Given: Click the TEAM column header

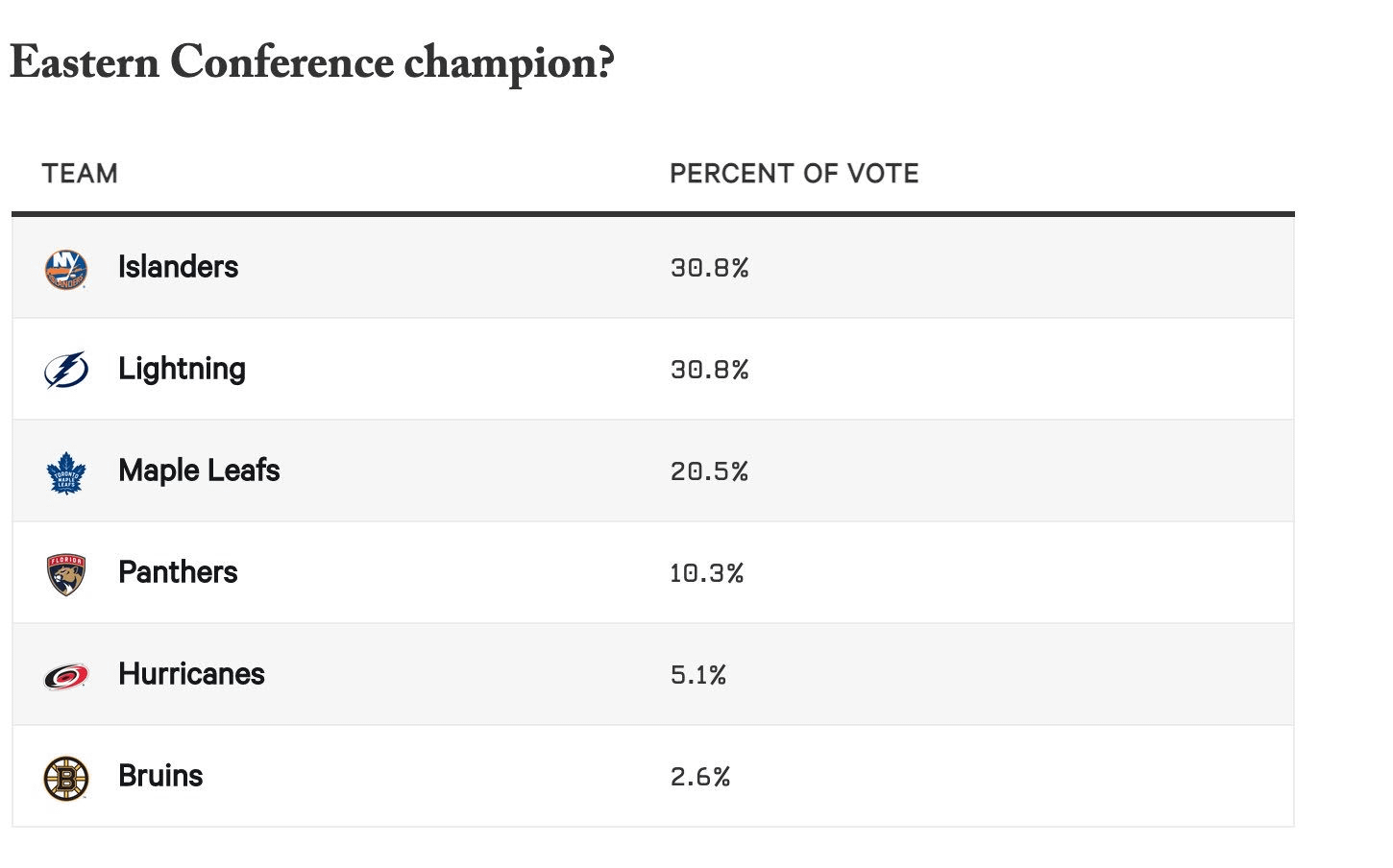Looking at the screenshot, I should tap(80, 174).
